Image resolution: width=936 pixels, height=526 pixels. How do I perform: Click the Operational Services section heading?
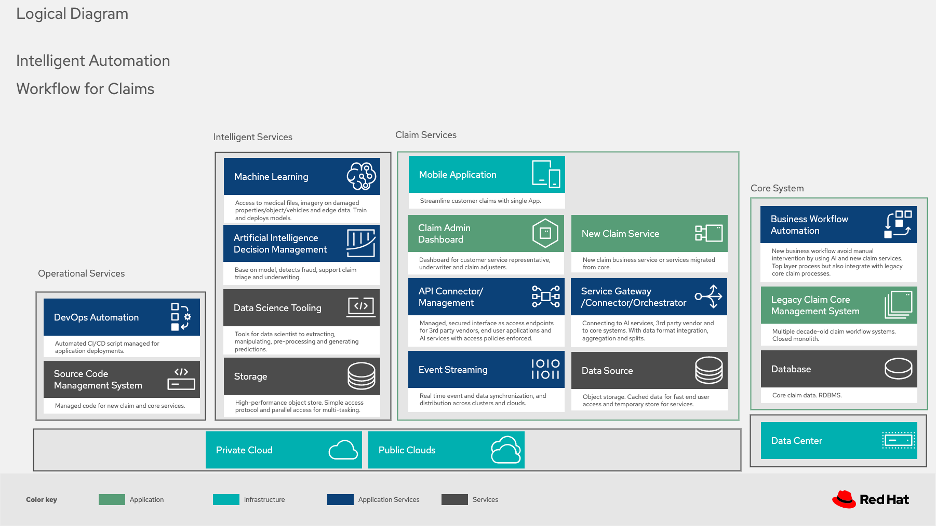pyautogui.click(x=81, y=273)
